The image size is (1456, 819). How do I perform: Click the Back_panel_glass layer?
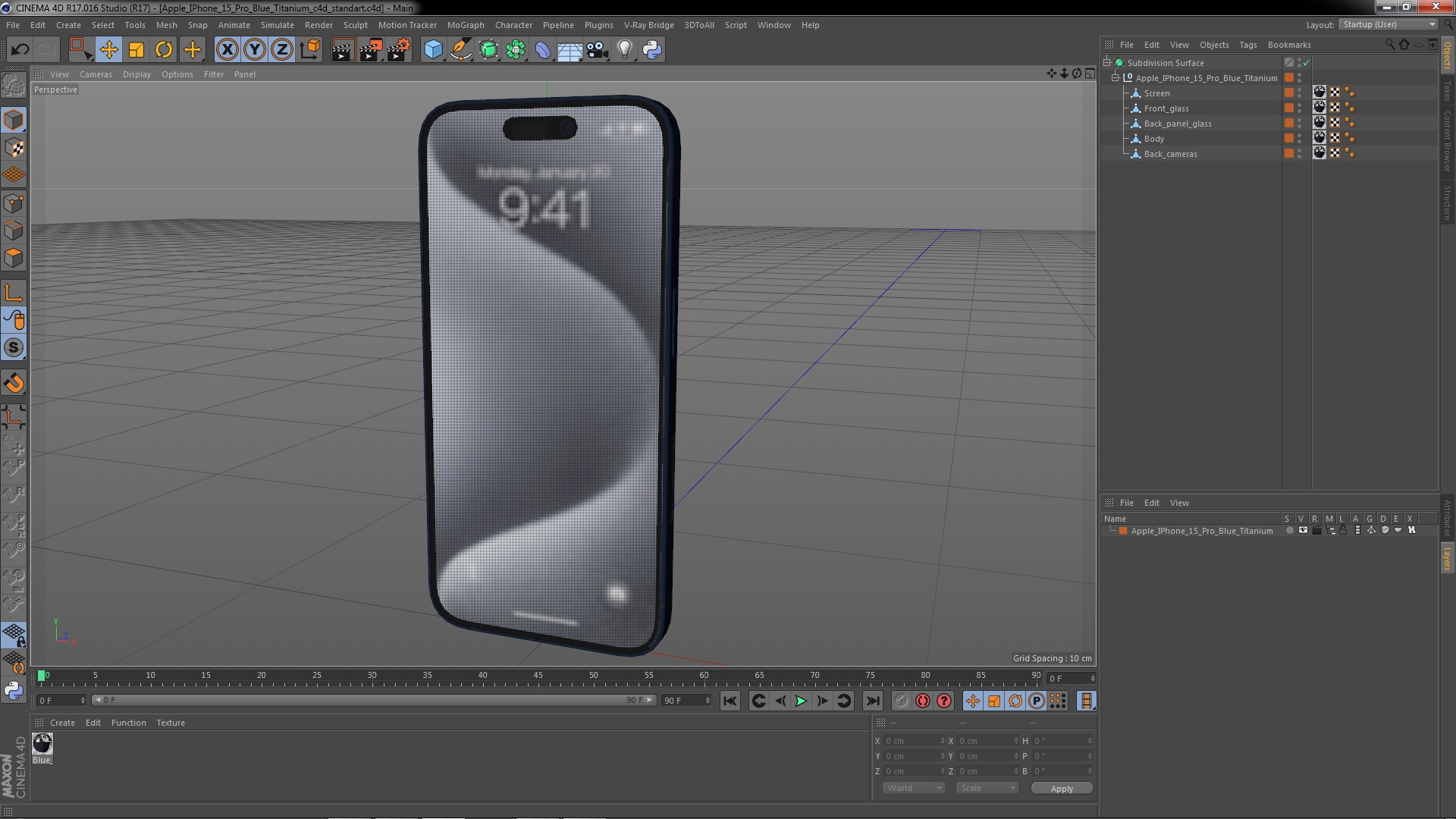[1178, 123]
